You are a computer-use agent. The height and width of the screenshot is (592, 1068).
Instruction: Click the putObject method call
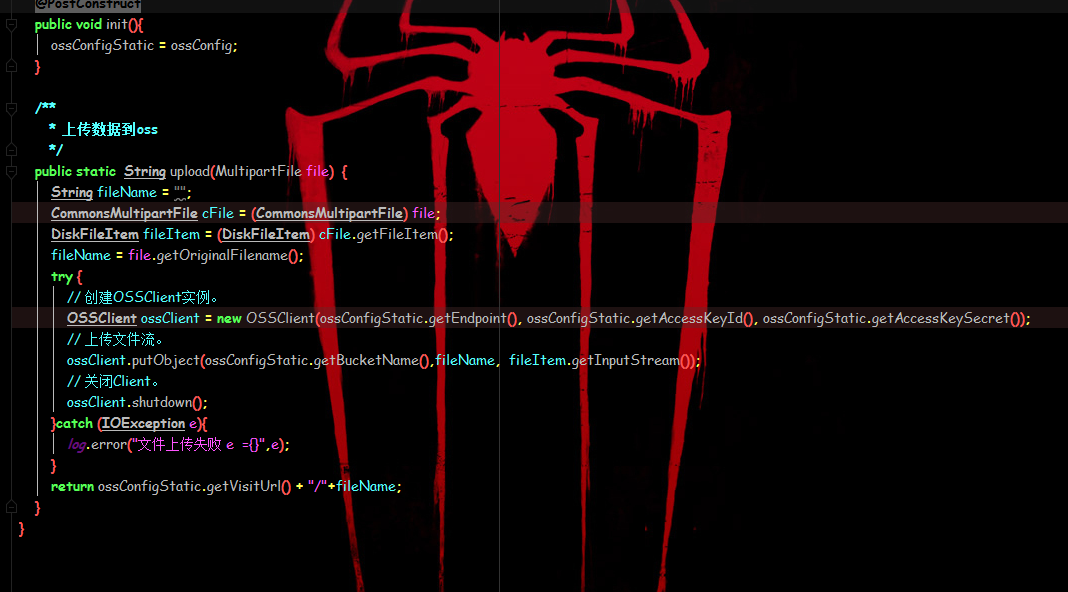tap(166, 361)
